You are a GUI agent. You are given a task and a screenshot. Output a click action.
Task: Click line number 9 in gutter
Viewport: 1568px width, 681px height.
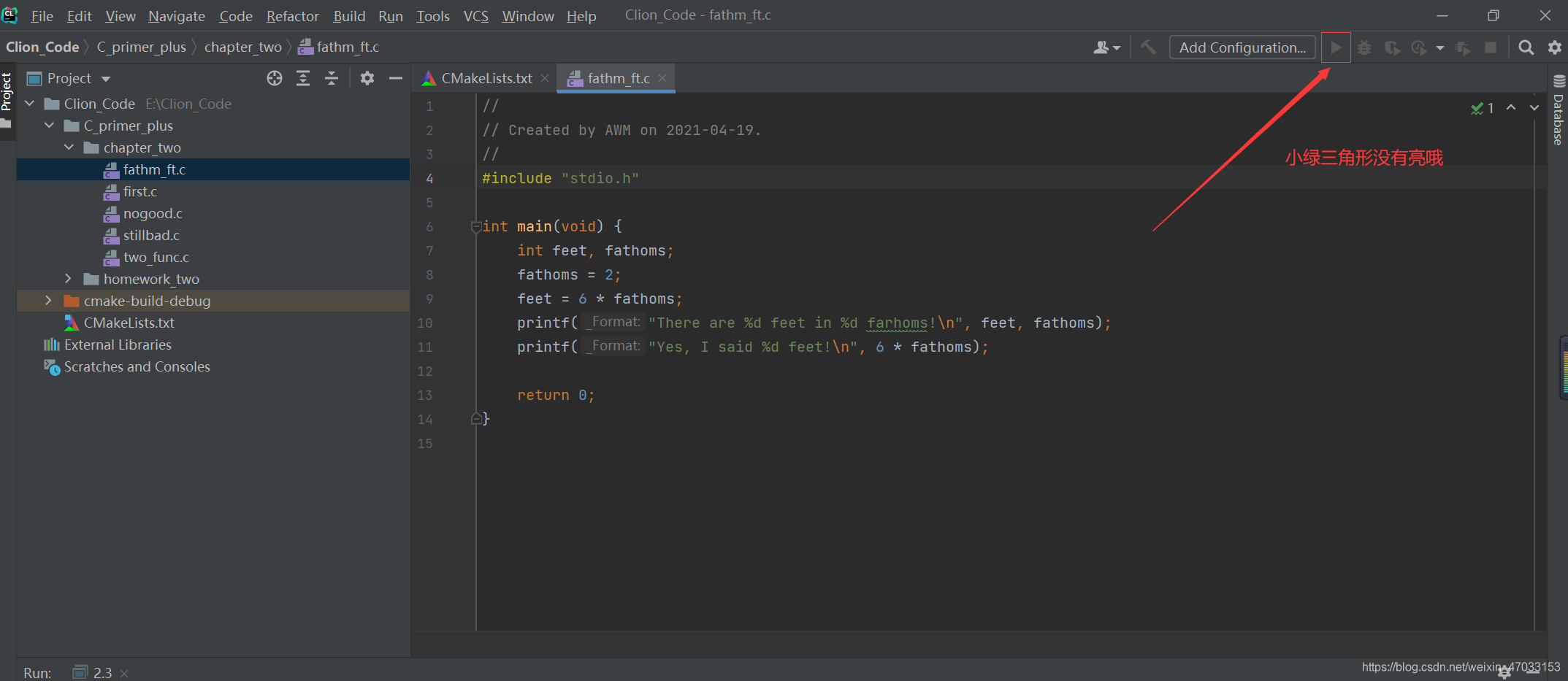(429, 299)
